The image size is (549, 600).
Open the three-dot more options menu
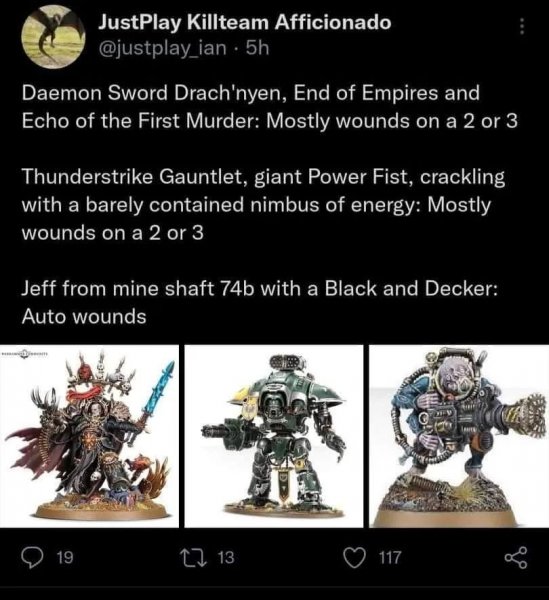pos(521,27)
